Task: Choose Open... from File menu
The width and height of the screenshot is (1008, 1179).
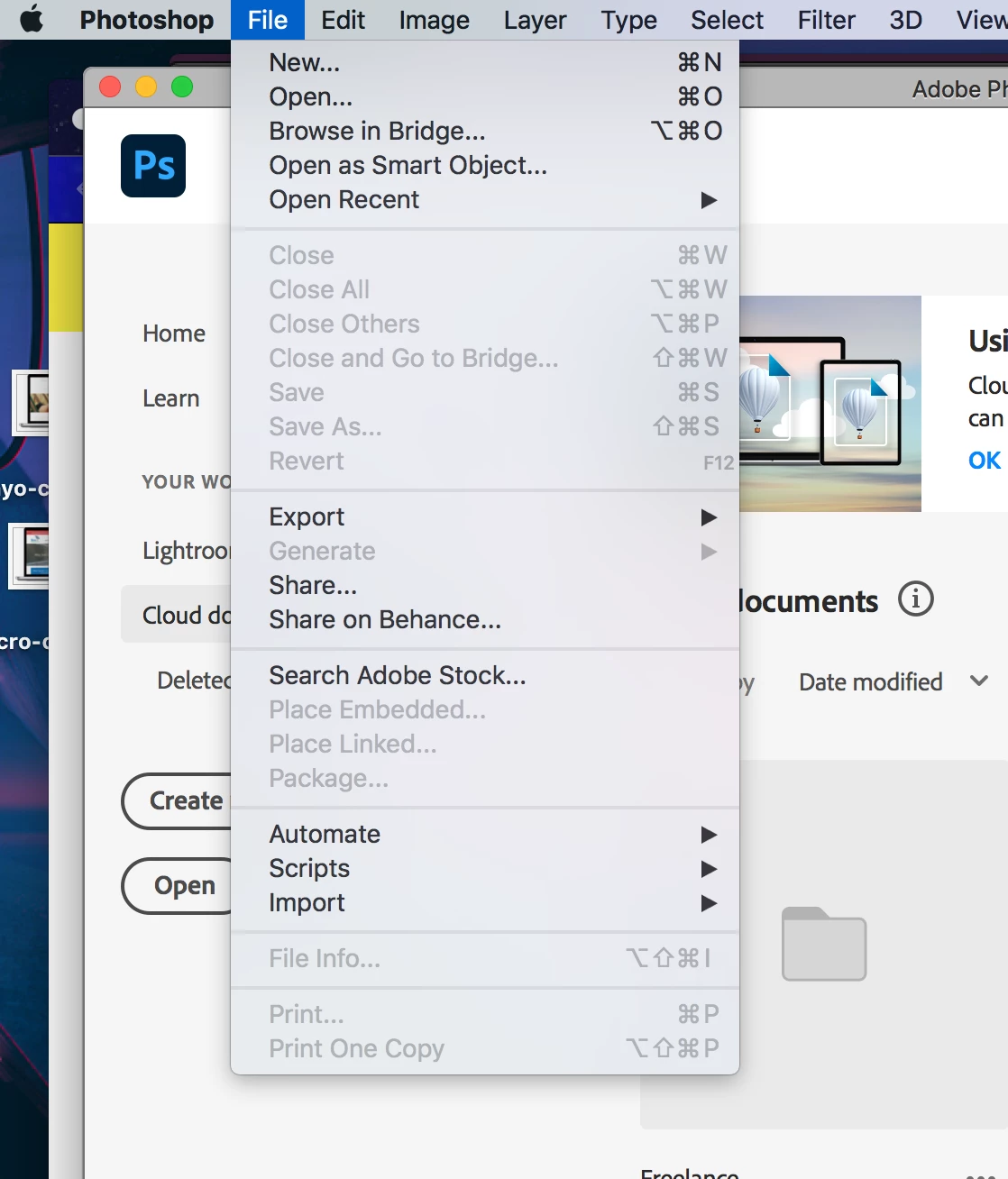Action: tap(485, 96)
